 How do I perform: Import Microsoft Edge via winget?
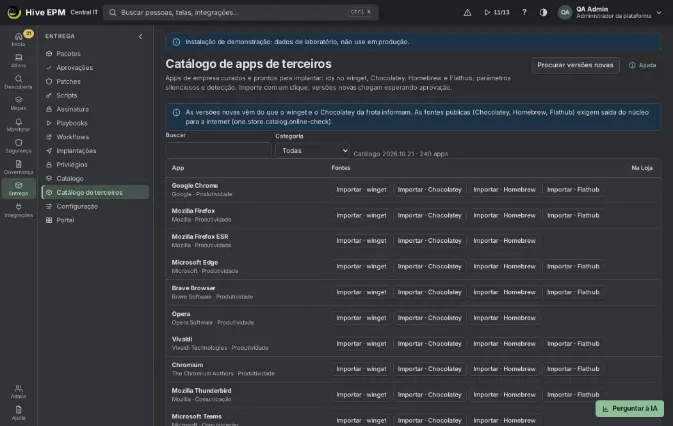point(361,266)
